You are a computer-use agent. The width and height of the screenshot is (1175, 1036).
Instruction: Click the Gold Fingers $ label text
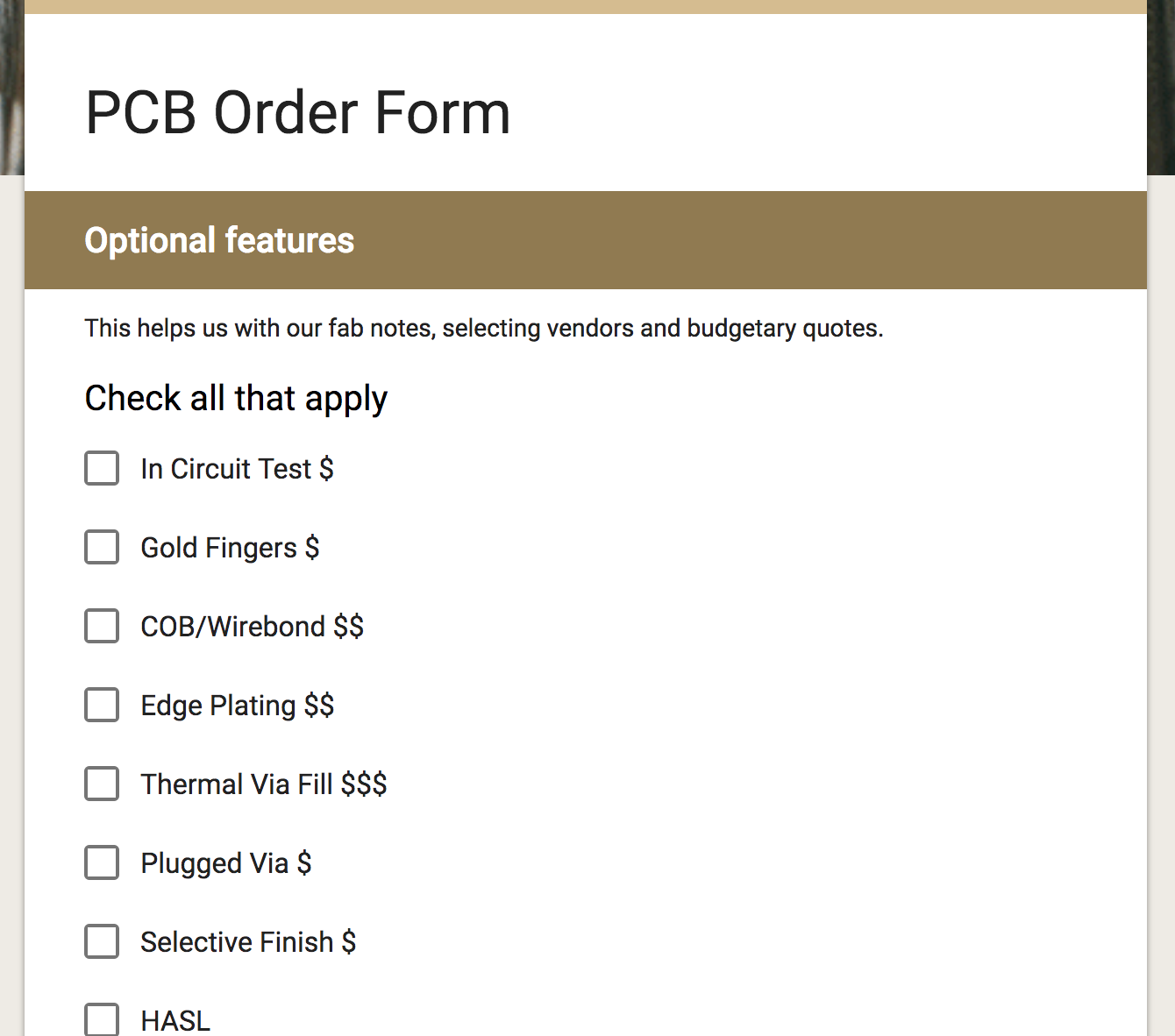(x=230, y=548)
